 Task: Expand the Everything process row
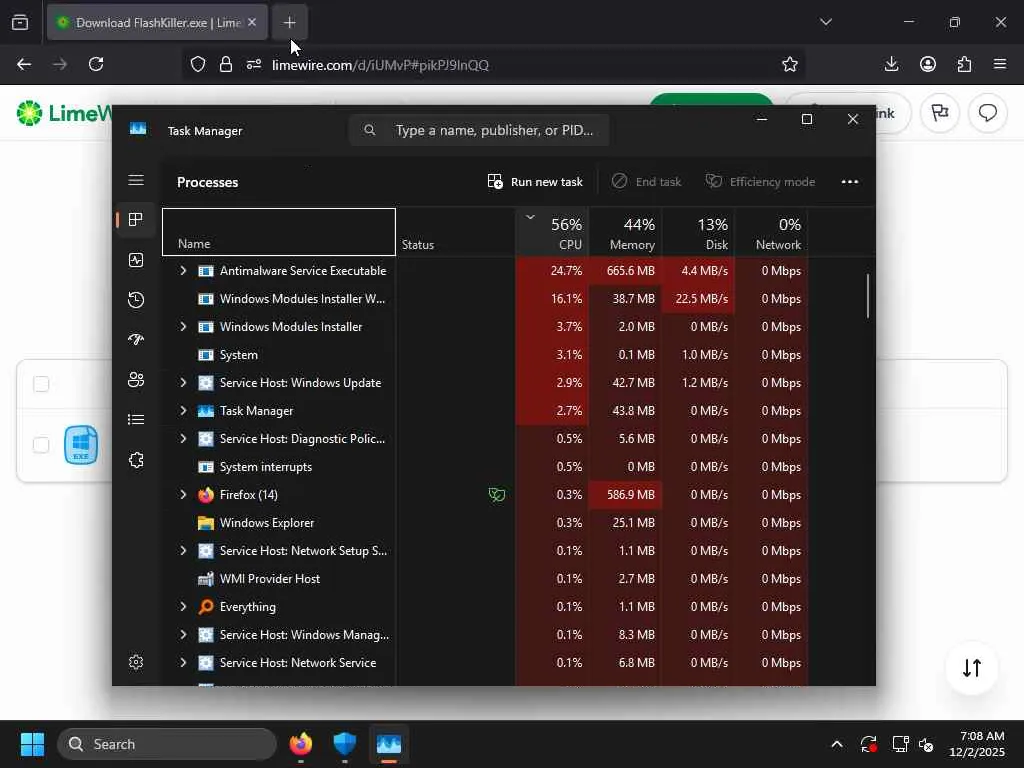pos(183,607)
